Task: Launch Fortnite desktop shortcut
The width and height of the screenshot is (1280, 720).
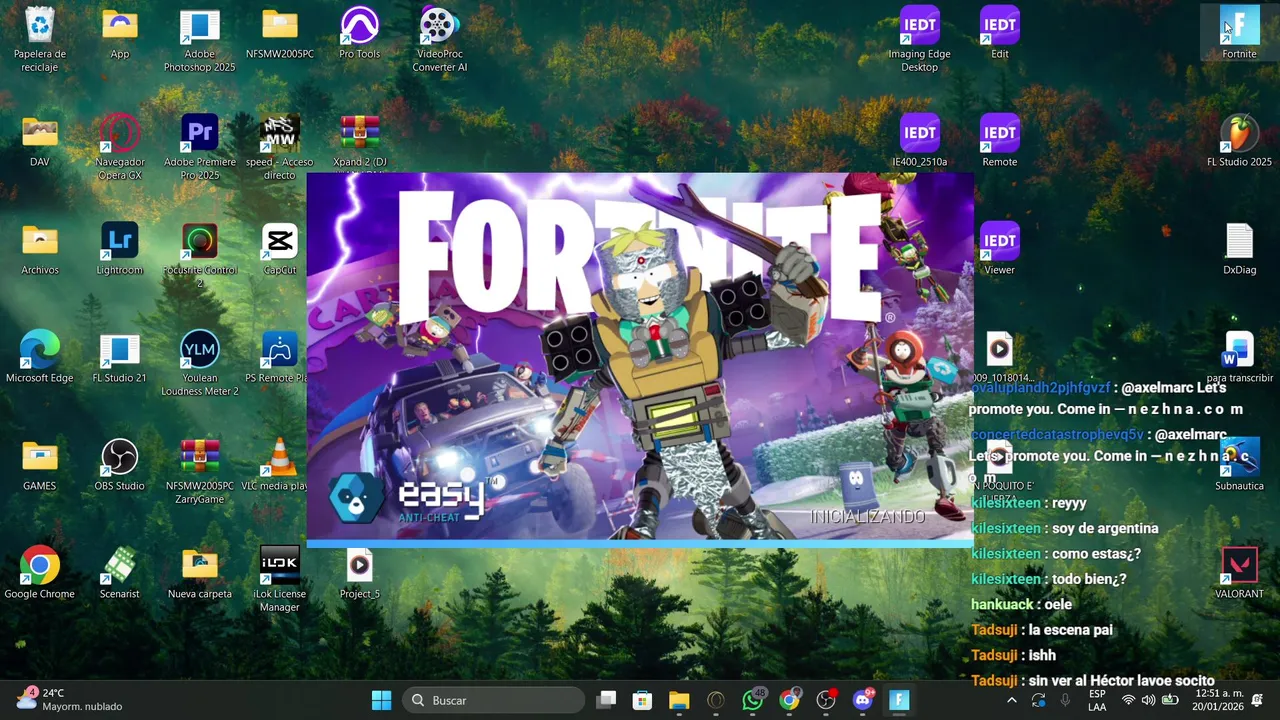Action: tap(1240, 33)
